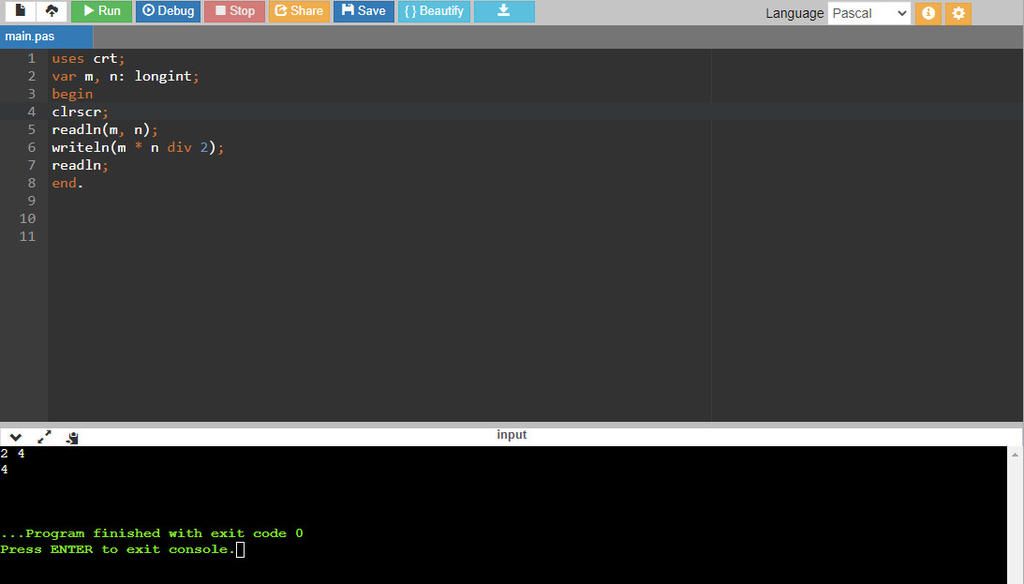Beautify the source code
Image resolution: width=1024 pixels, height=584 pixels.
pyautogui.click(x=434, y=11)
